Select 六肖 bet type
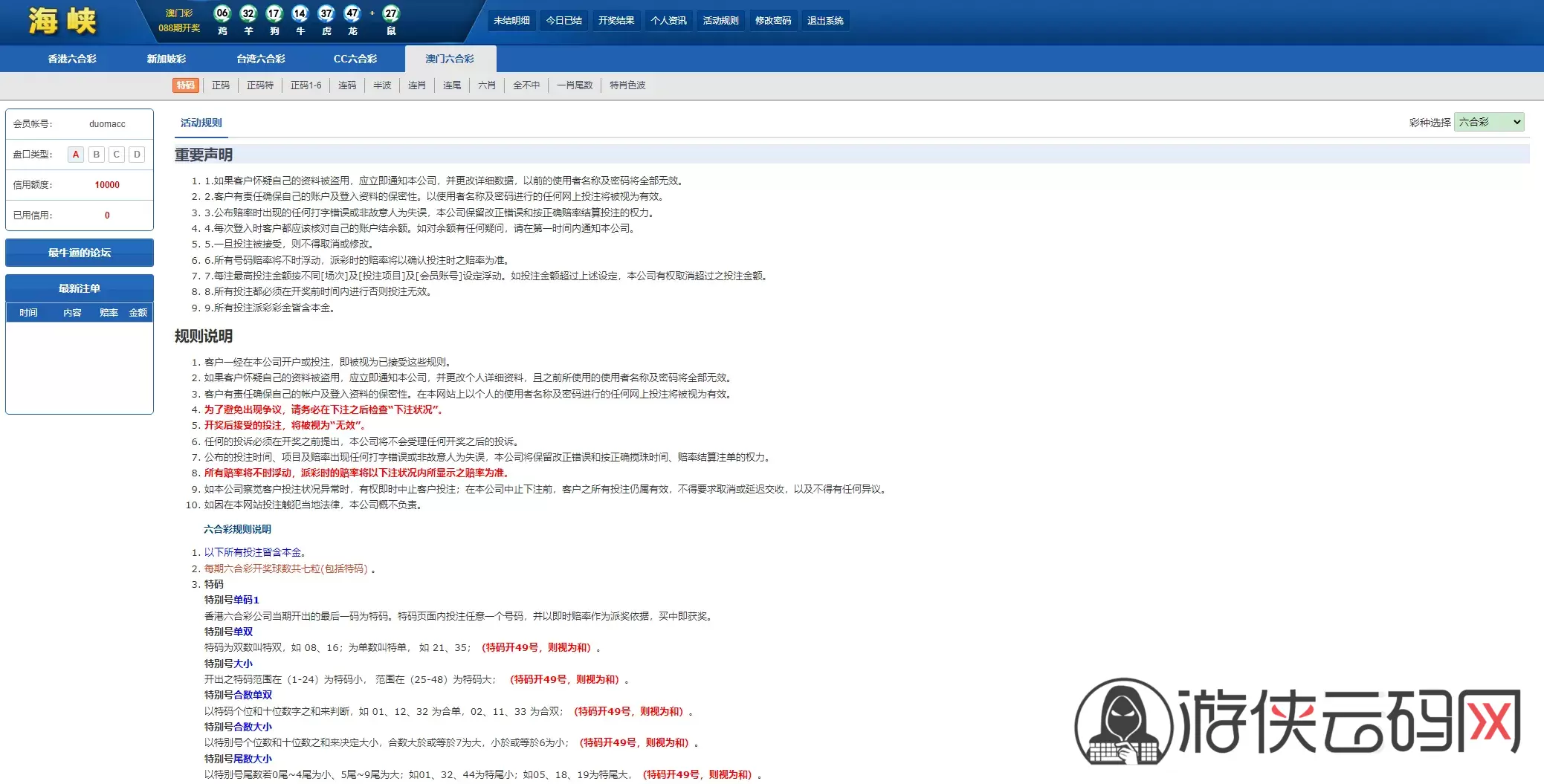1544x784 pixels. 487,85
